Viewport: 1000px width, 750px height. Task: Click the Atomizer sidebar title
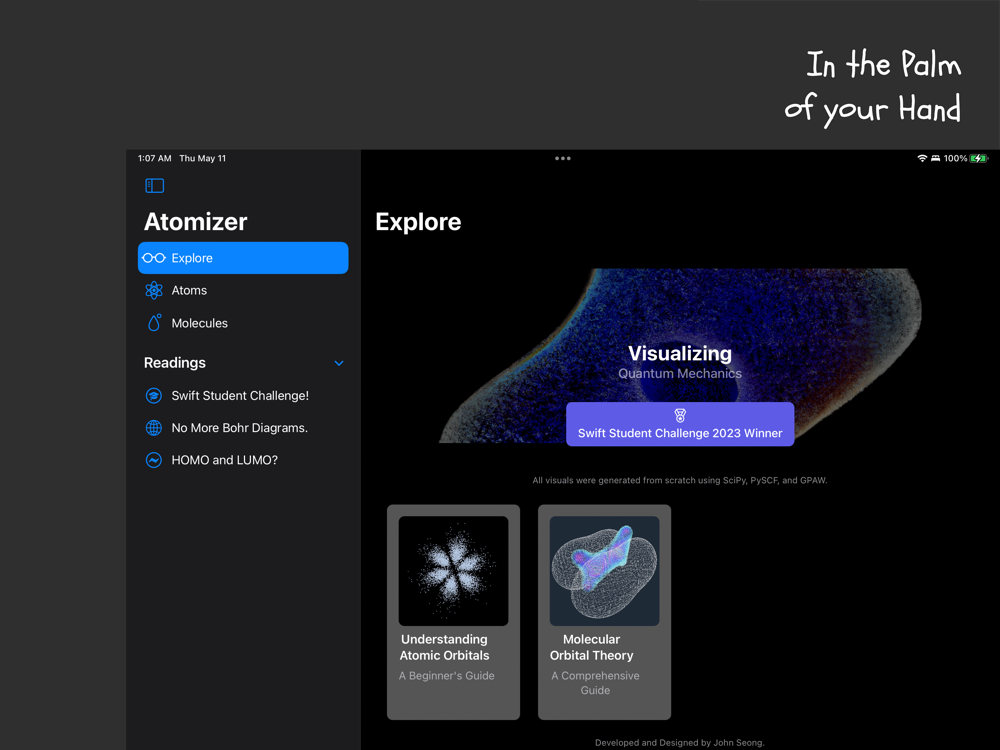click(x=195, y=222)
